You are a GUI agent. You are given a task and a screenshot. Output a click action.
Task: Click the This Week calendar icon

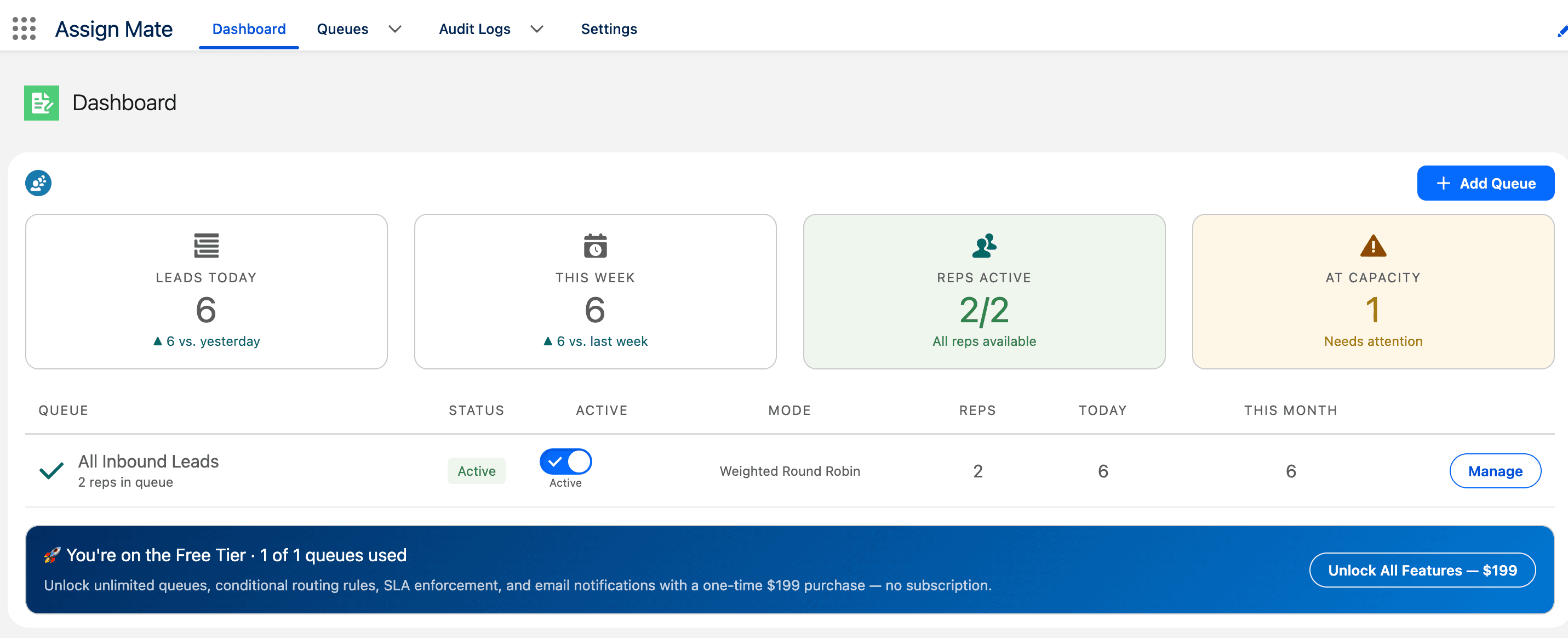tap(596, 246)
